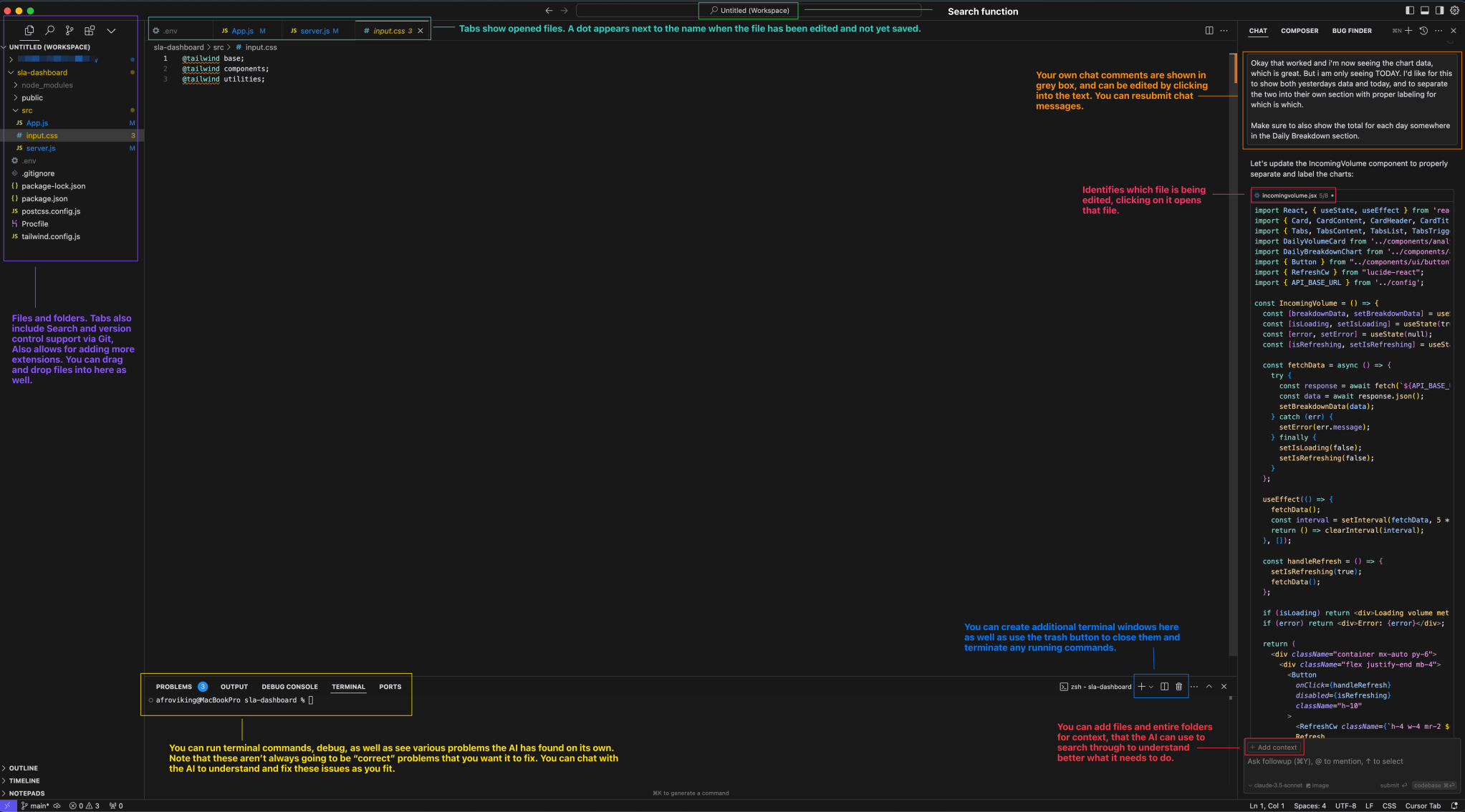Open the settings gear icon

(x=1454, y=11)
